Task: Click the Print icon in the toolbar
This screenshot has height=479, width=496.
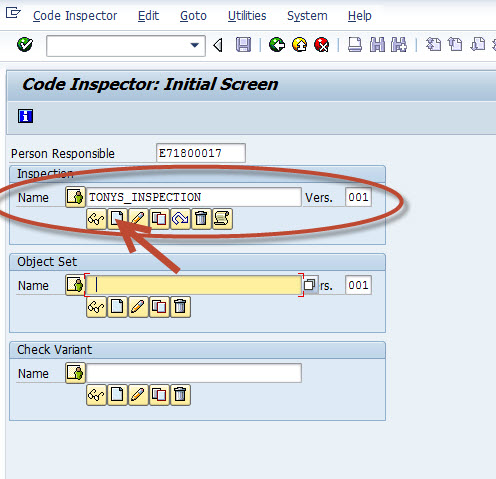Action: (x=355, y=45)
